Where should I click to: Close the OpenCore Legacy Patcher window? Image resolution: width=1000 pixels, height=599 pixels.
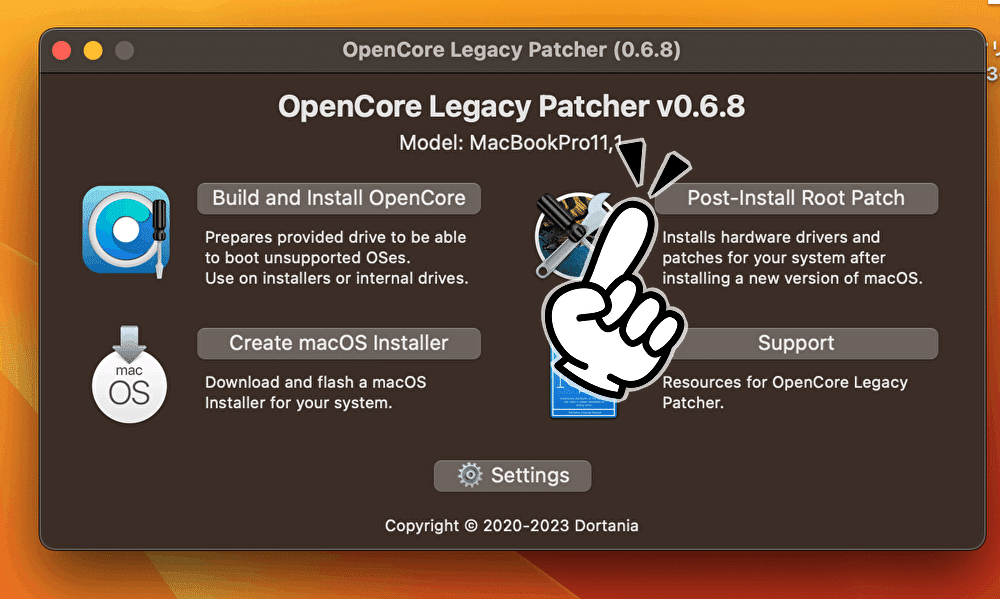tap(62, 50)
